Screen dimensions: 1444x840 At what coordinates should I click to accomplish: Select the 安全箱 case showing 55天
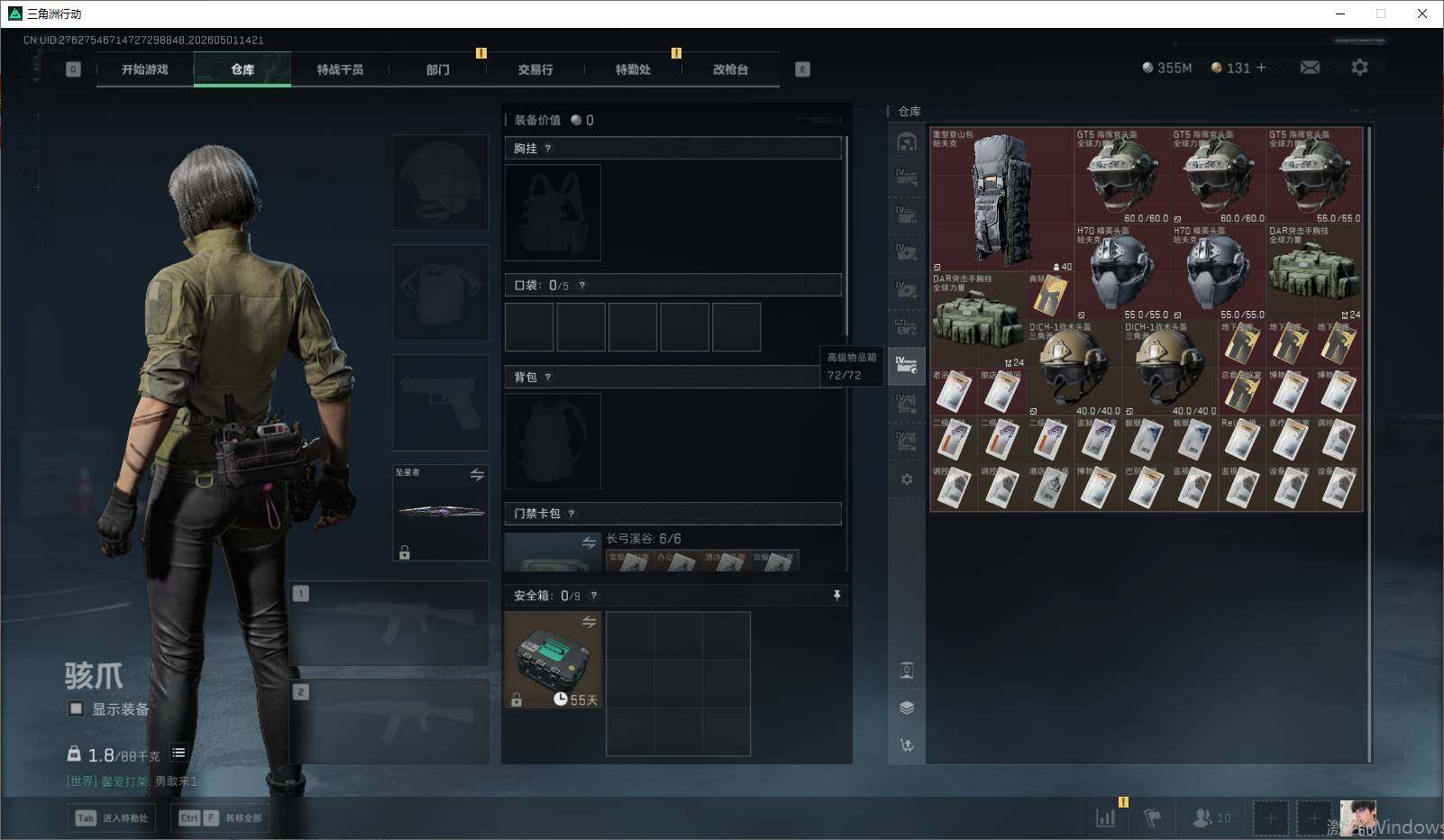coord(553,660)
